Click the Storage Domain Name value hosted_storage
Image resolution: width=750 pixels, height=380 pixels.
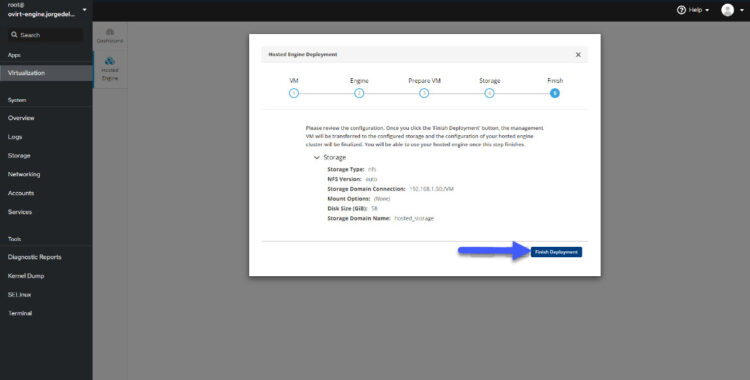click(414, 218)
